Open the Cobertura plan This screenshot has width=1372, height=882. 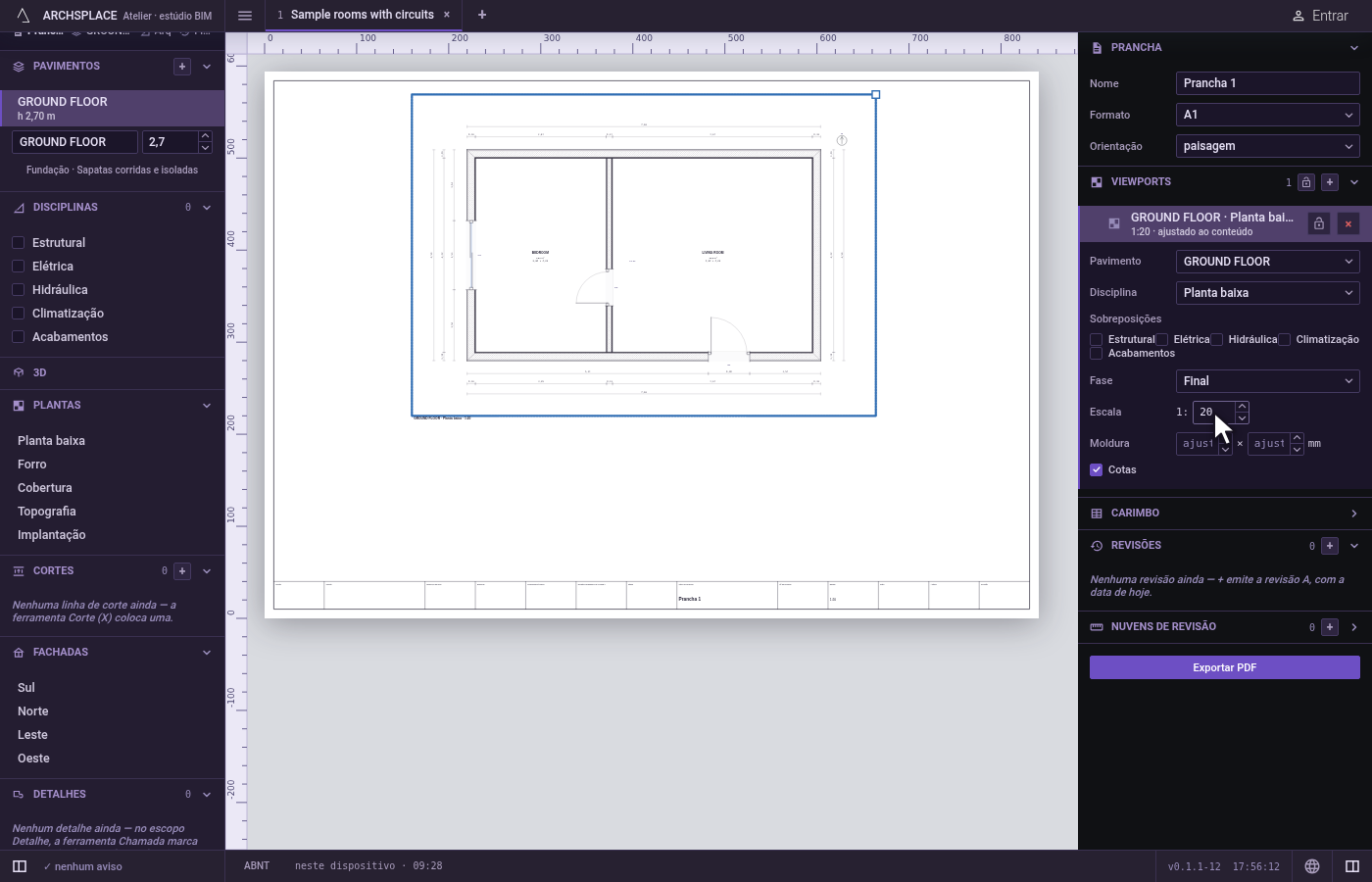[x=45, y=488]
